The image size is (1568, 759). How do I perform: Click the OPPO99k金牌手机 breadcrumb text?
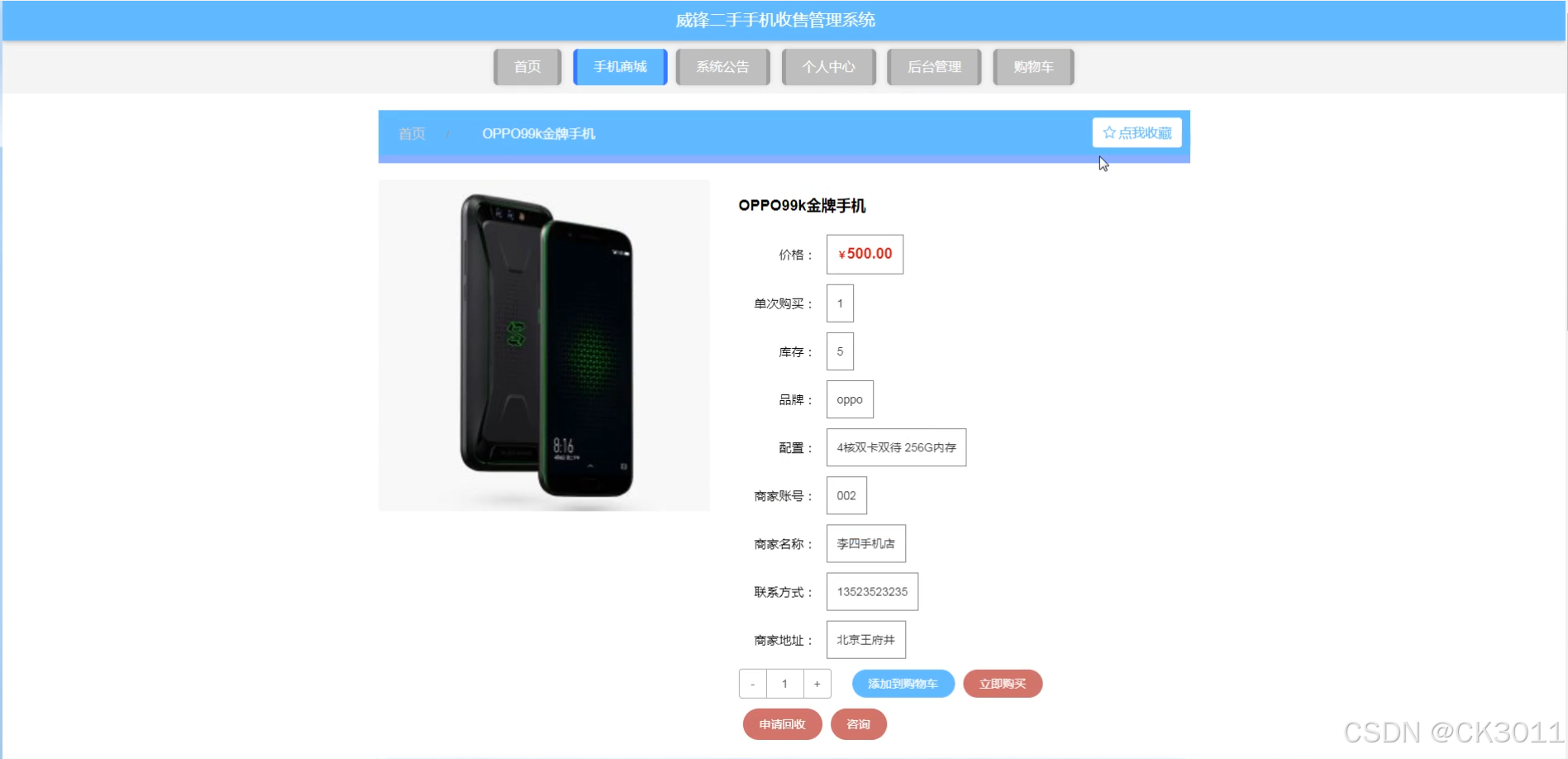click(x=539, y=134)
